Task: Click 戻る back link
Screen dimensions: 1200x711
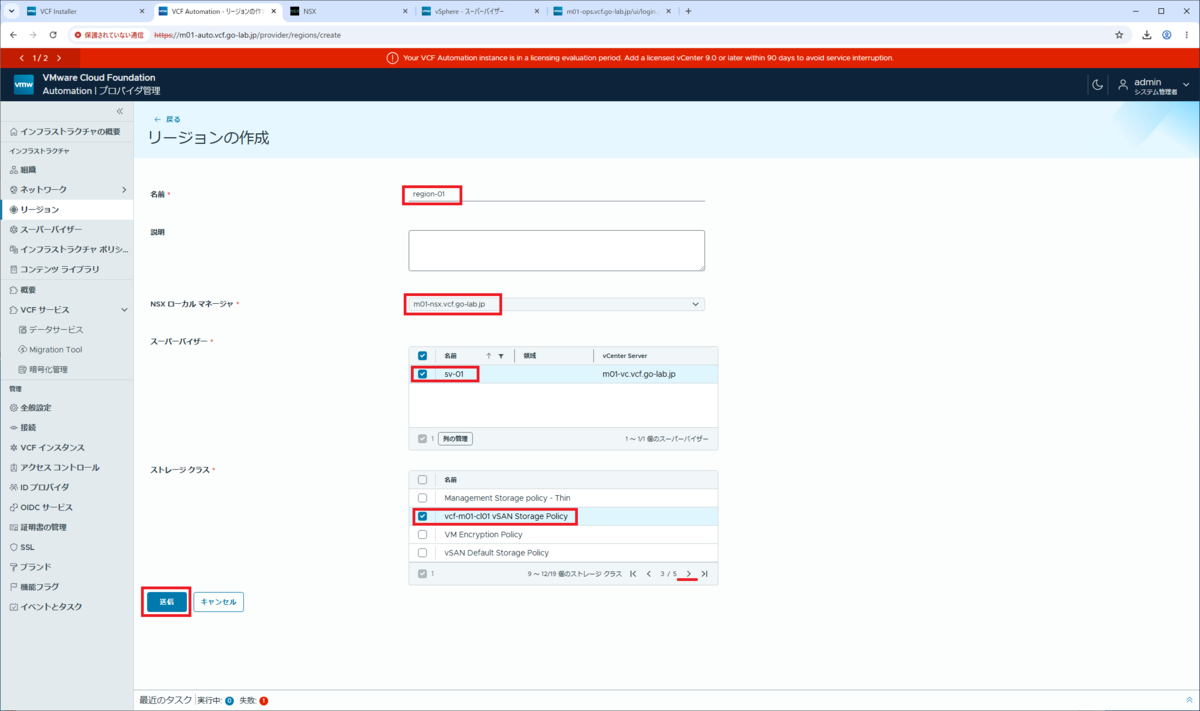Action: pyautogui.click(x=167, y=119)
